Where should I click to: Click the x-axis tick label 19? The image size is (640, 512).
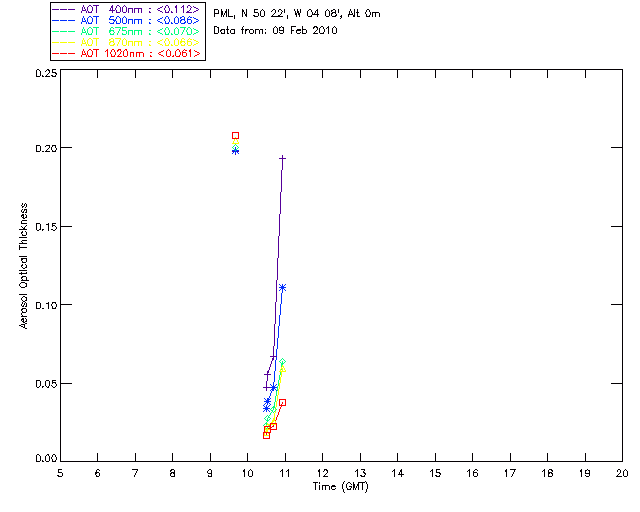(585, 473)
